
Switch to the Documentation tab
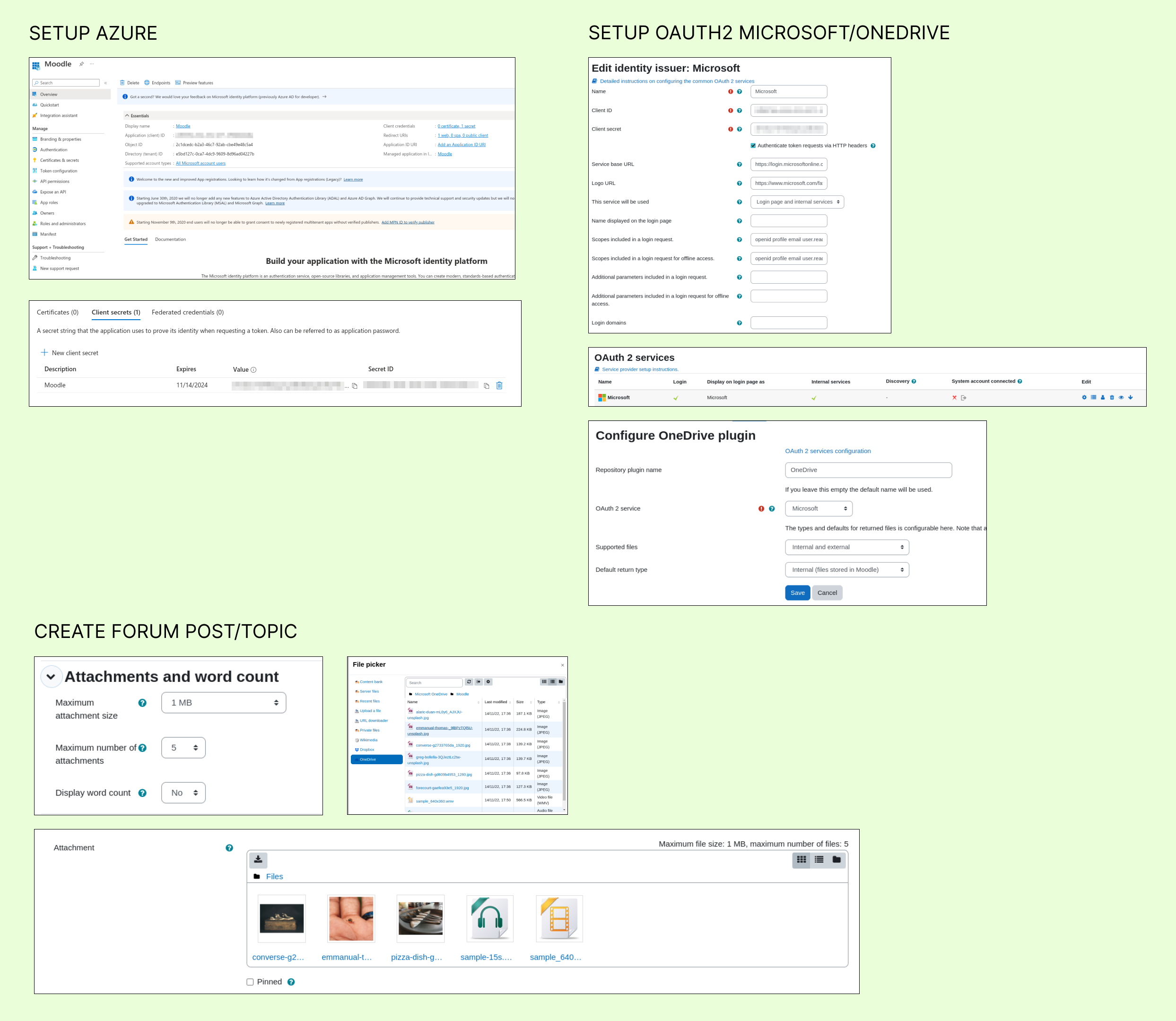point(170,239)
